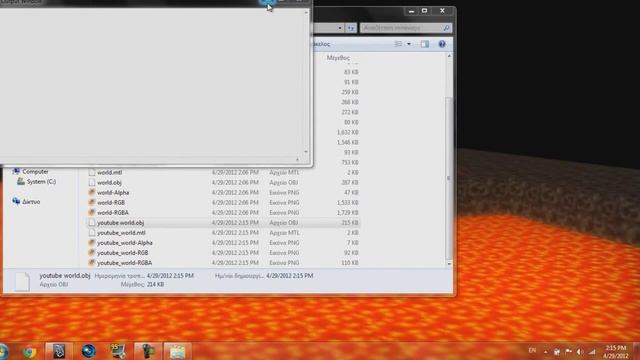Open the network signal icon in tray
Screen dimensions: 640x360
pyautogui.click(x=592, y=352)
